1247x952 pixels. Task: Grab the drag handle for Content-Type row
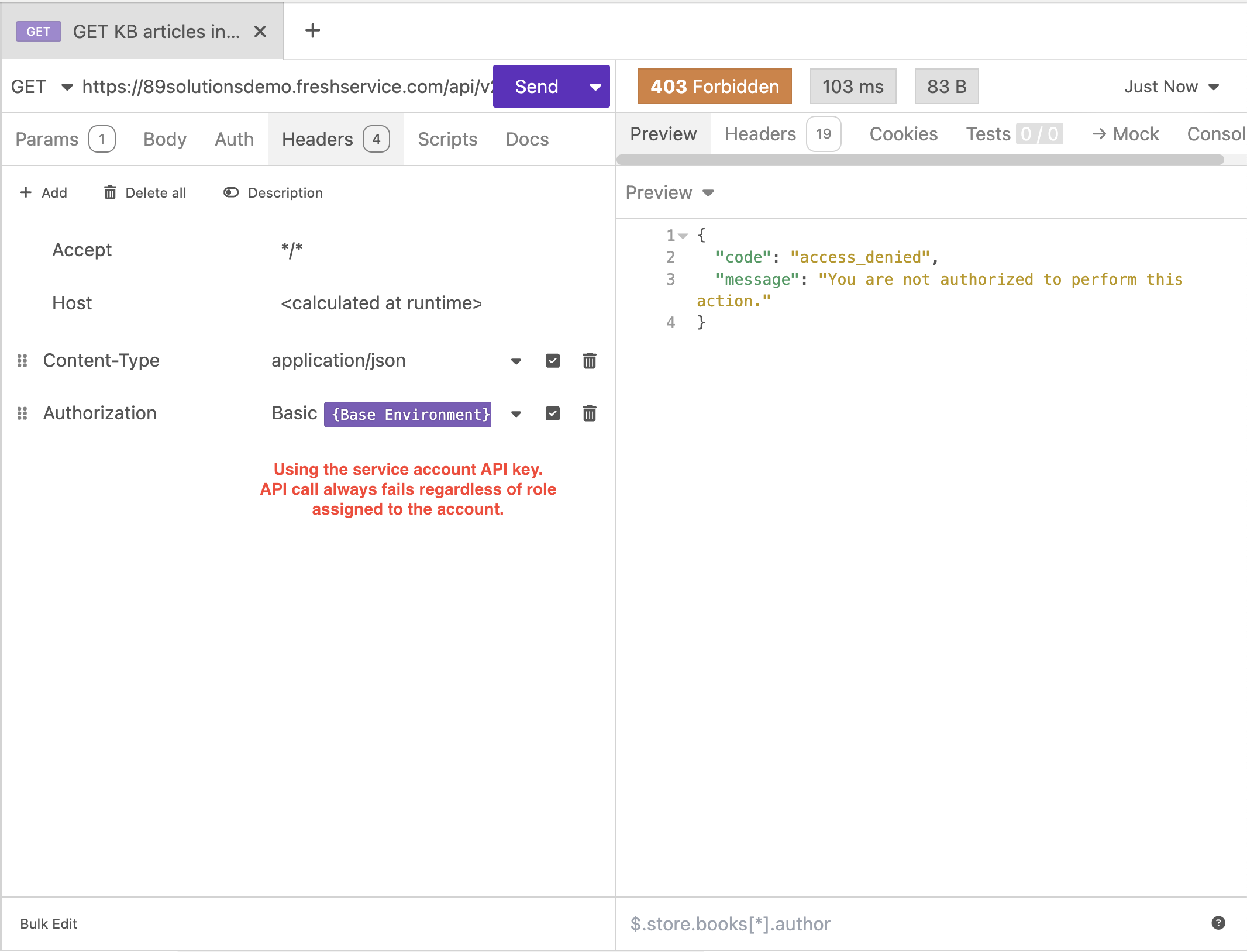click(x=22, y=361)
